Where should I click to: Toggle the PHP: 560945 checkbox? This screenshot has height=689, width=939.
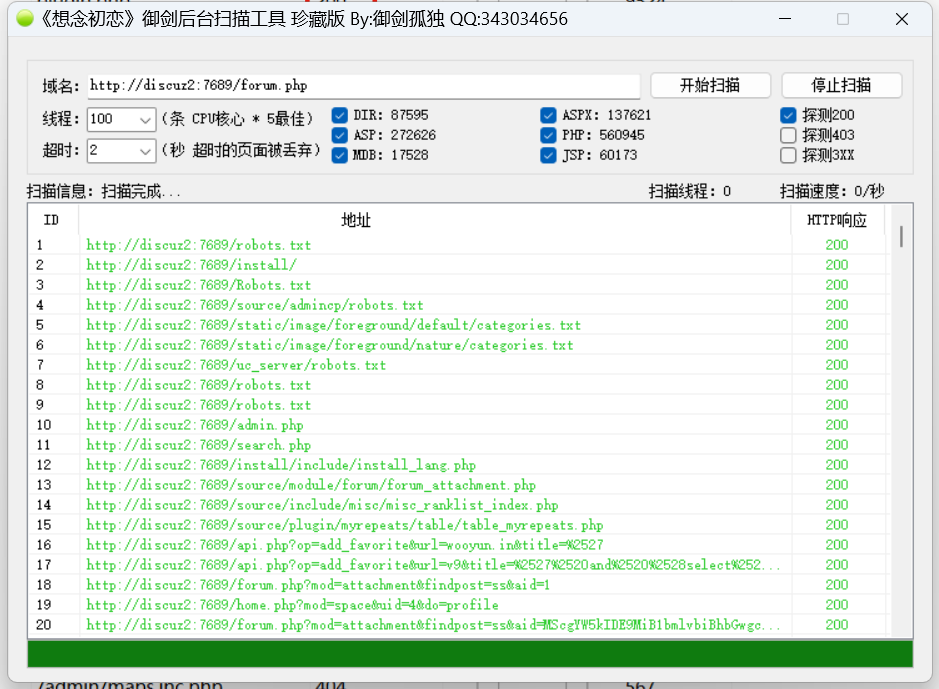[x=548, y=135]
